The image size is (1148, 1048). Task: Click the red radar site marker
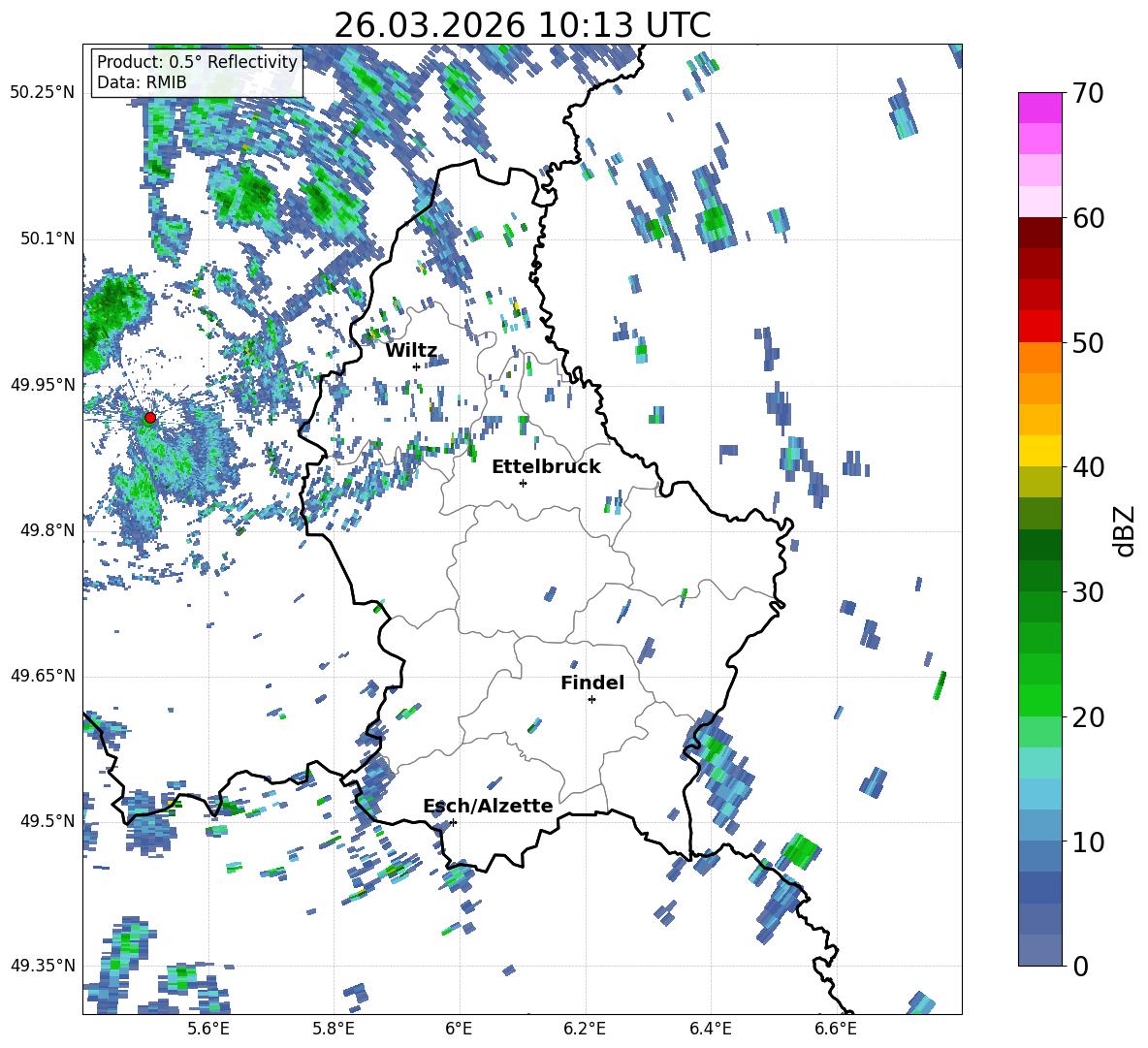[x=150, y=418]
